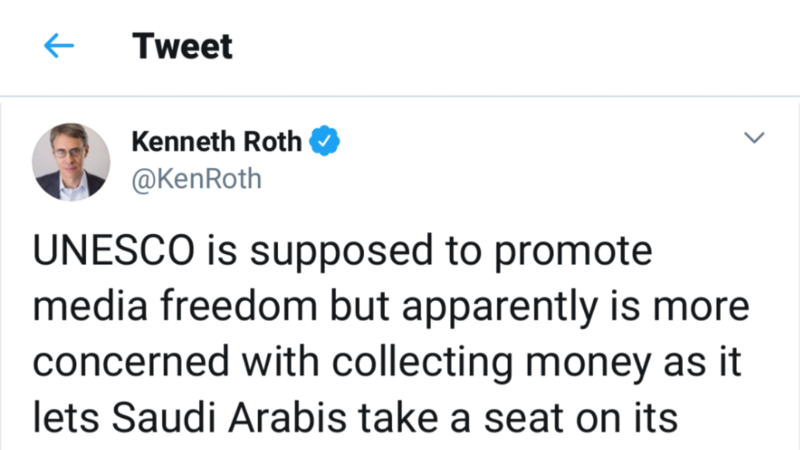Click the Tweet header title
Screen dimensions: 800x450
[182, 47]
